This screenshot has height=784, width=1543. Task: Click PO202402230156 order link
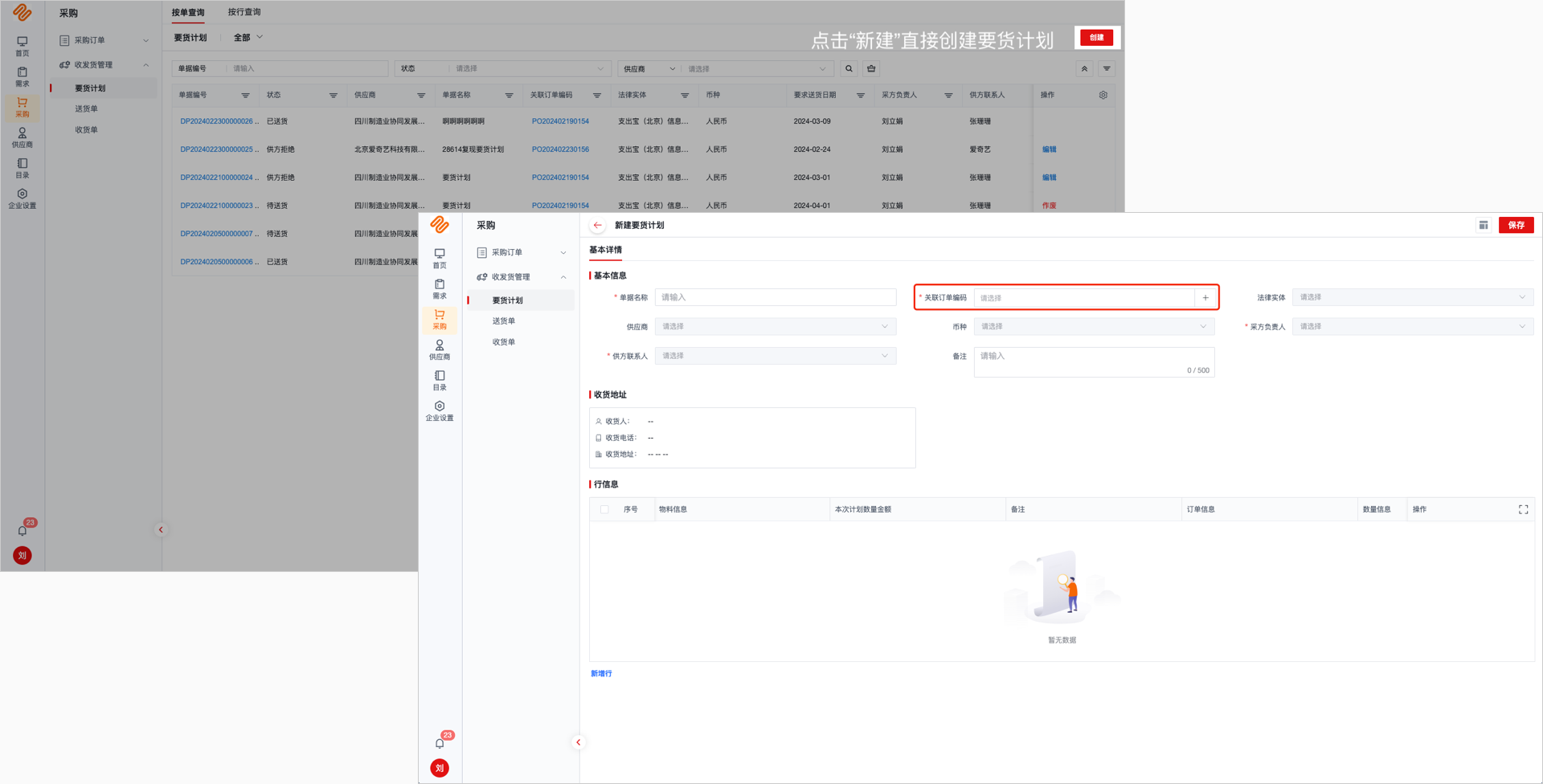tap(560, 149)
